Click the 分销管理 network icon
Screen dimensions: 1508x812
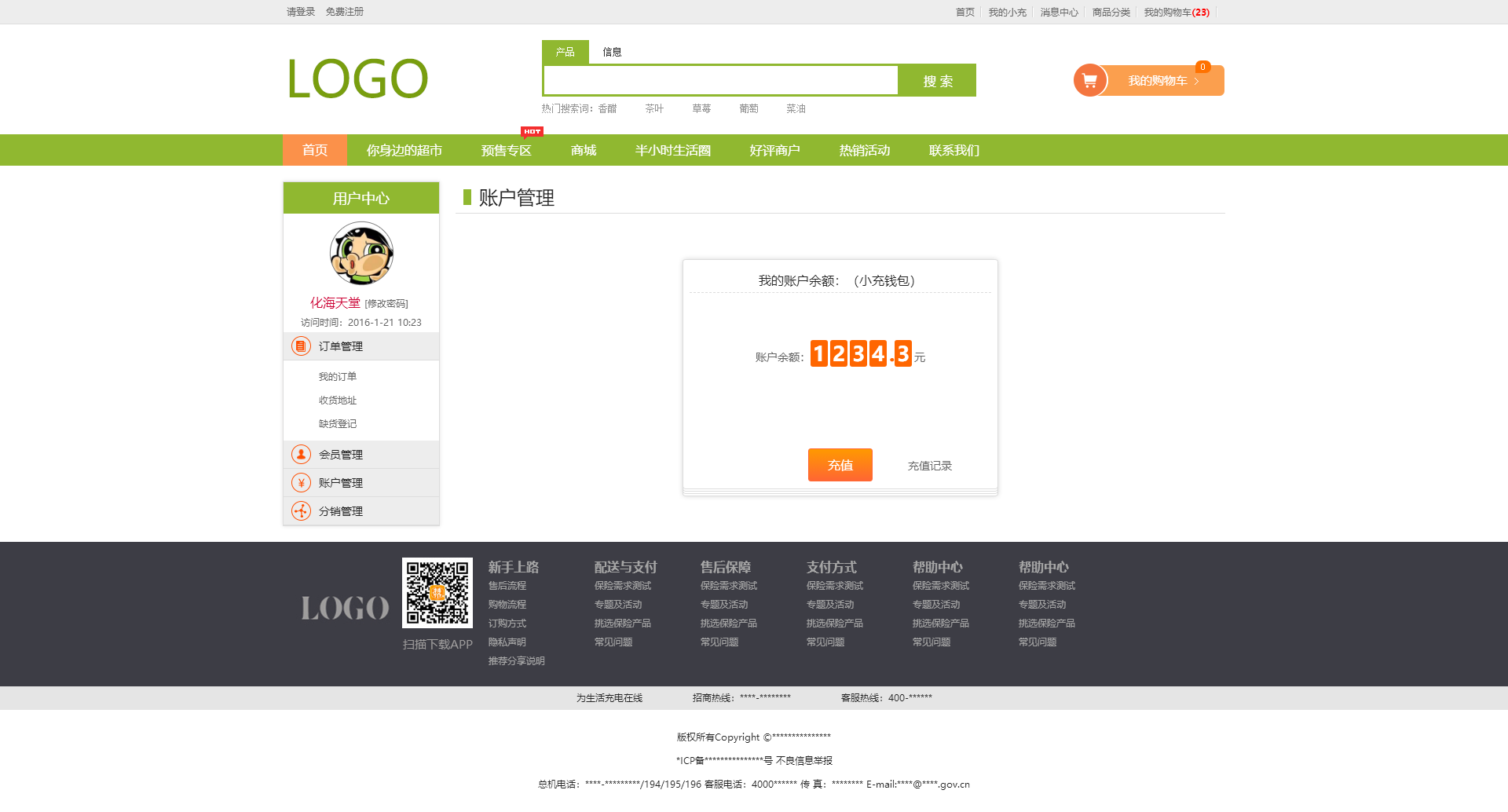coord(301,511)
